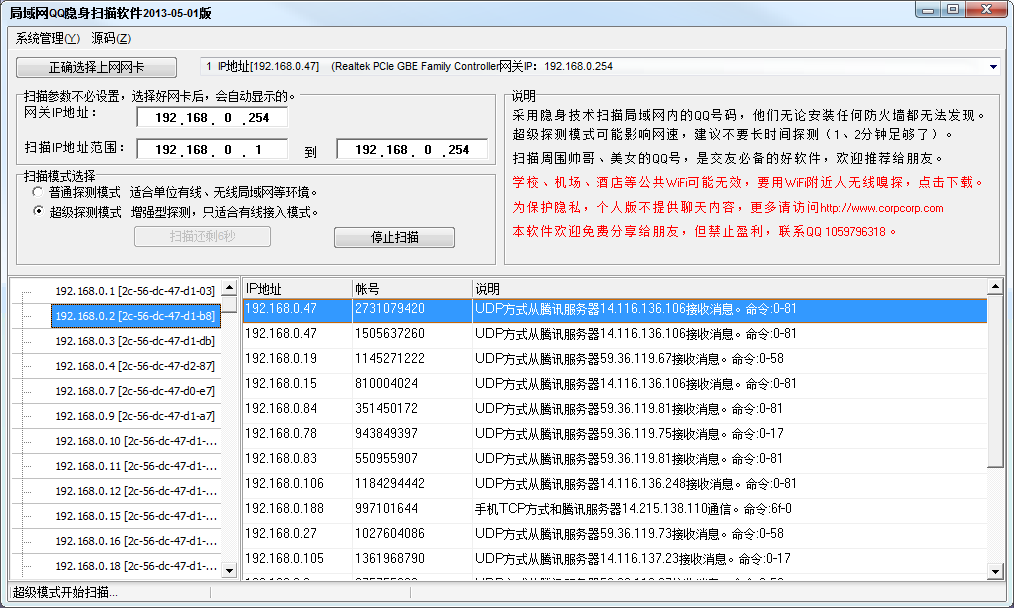Select 普通探测模式 radio button
Image resolution: width=1014 pixels, height=608 pixels.
tap(38, 192)
